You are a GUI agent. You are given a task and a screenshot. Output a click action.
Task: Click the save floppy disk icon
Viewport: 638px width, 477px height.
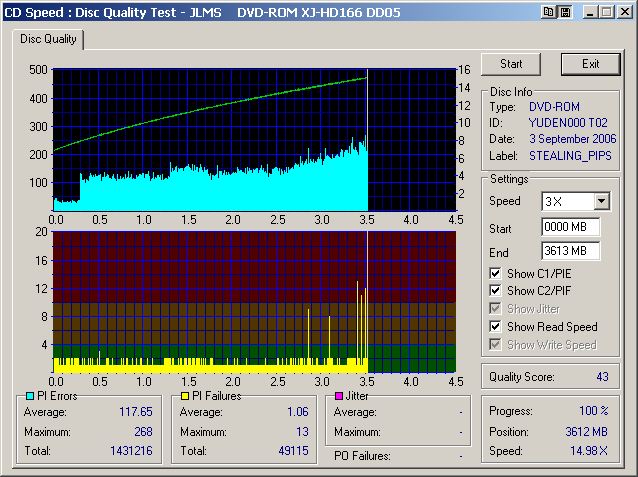(x=565, y=12)
